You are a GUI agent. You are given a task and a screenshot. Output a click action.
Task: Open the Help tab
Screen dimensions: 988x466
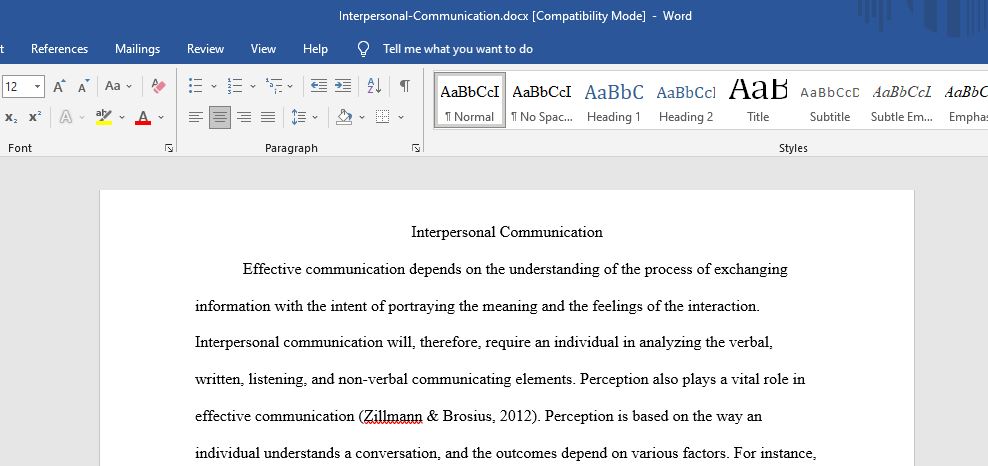tap(315, 49)
